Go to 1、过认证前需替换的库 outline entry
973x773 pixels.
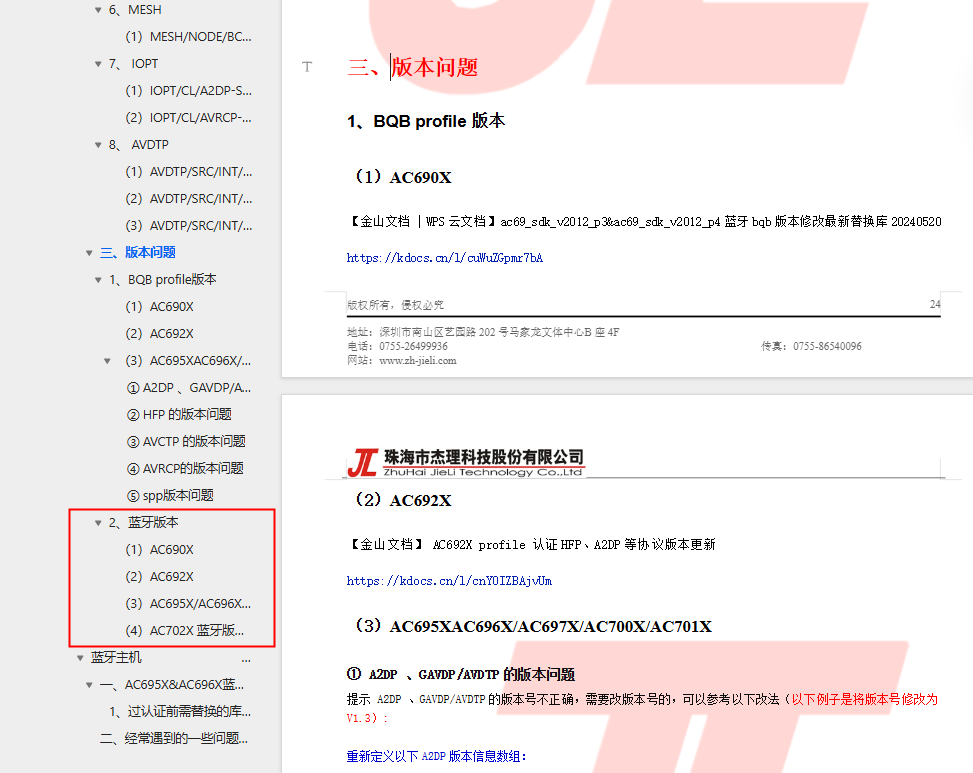[180, 712]
